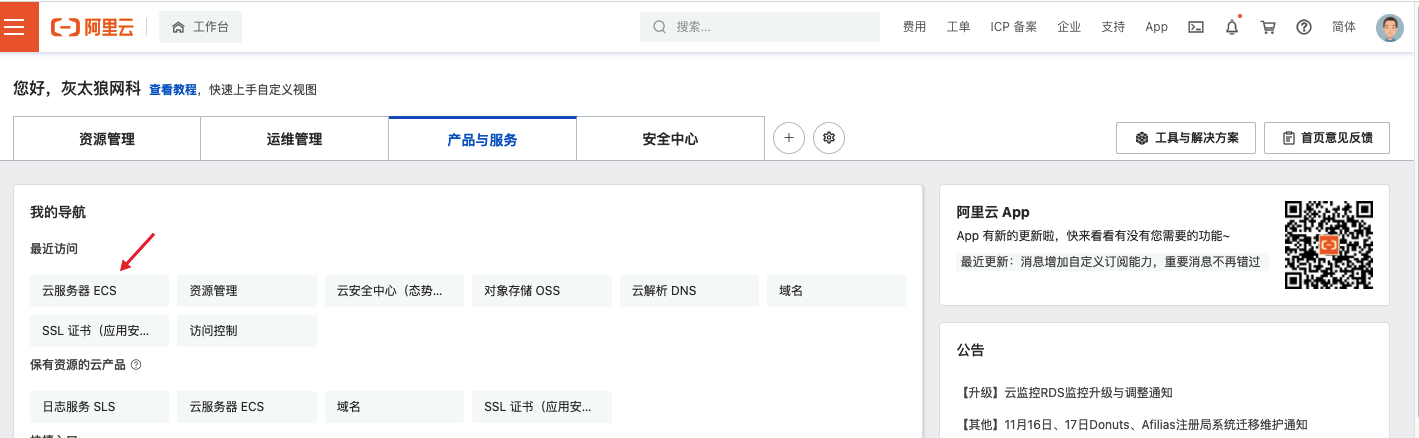
Task: Switch to the 产品与服务 tab
Action: (x=482, y=139)
